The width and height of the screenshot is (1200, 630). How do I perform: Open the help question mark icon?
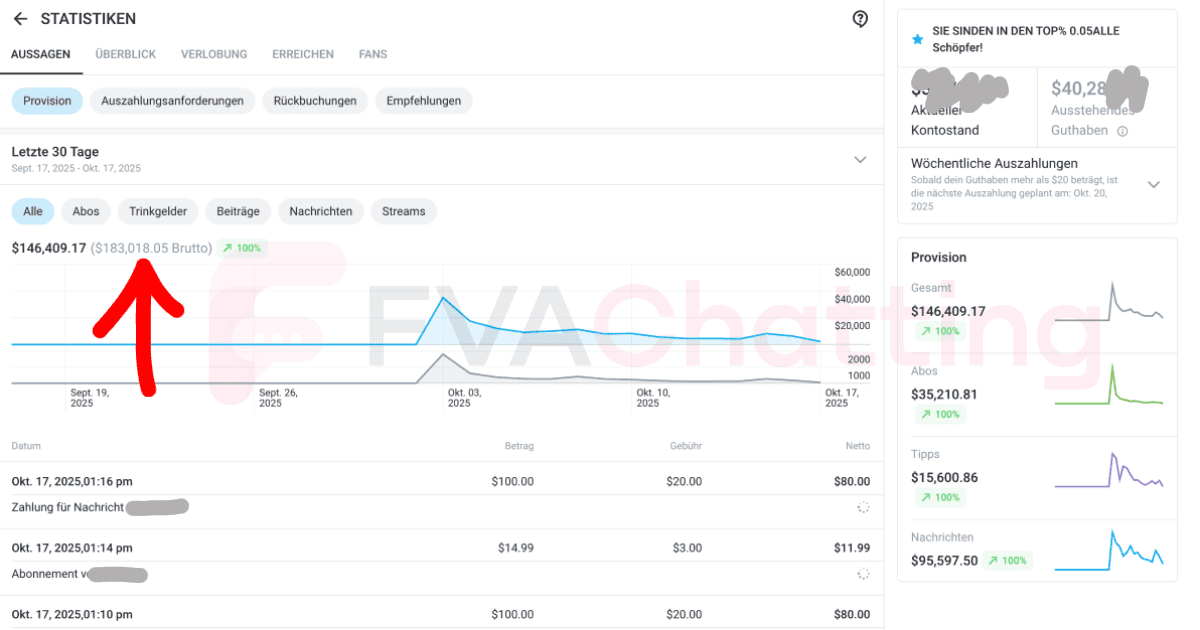(x=860, y=18)
